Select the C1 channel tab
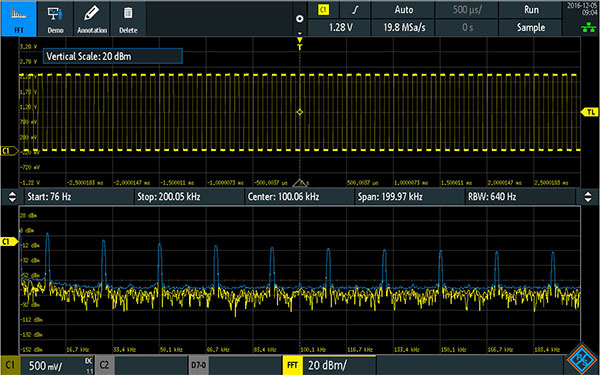This screenshot has height=375, width=600. pos(47,365)
